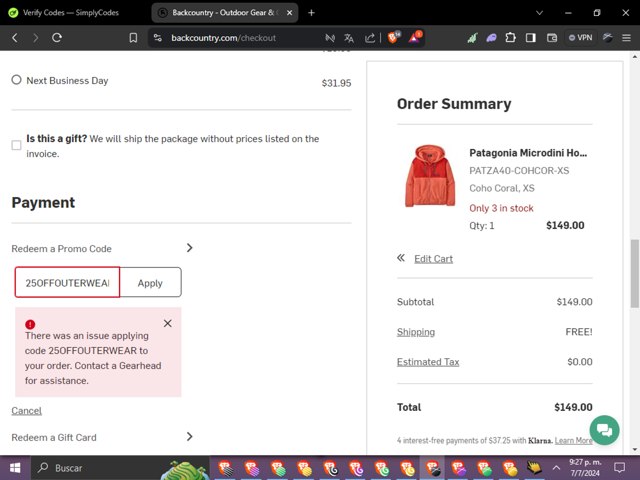Check the Is this a gift checkbox
The width and height of the screenshot is (640, 480).
tap(16, 145)
